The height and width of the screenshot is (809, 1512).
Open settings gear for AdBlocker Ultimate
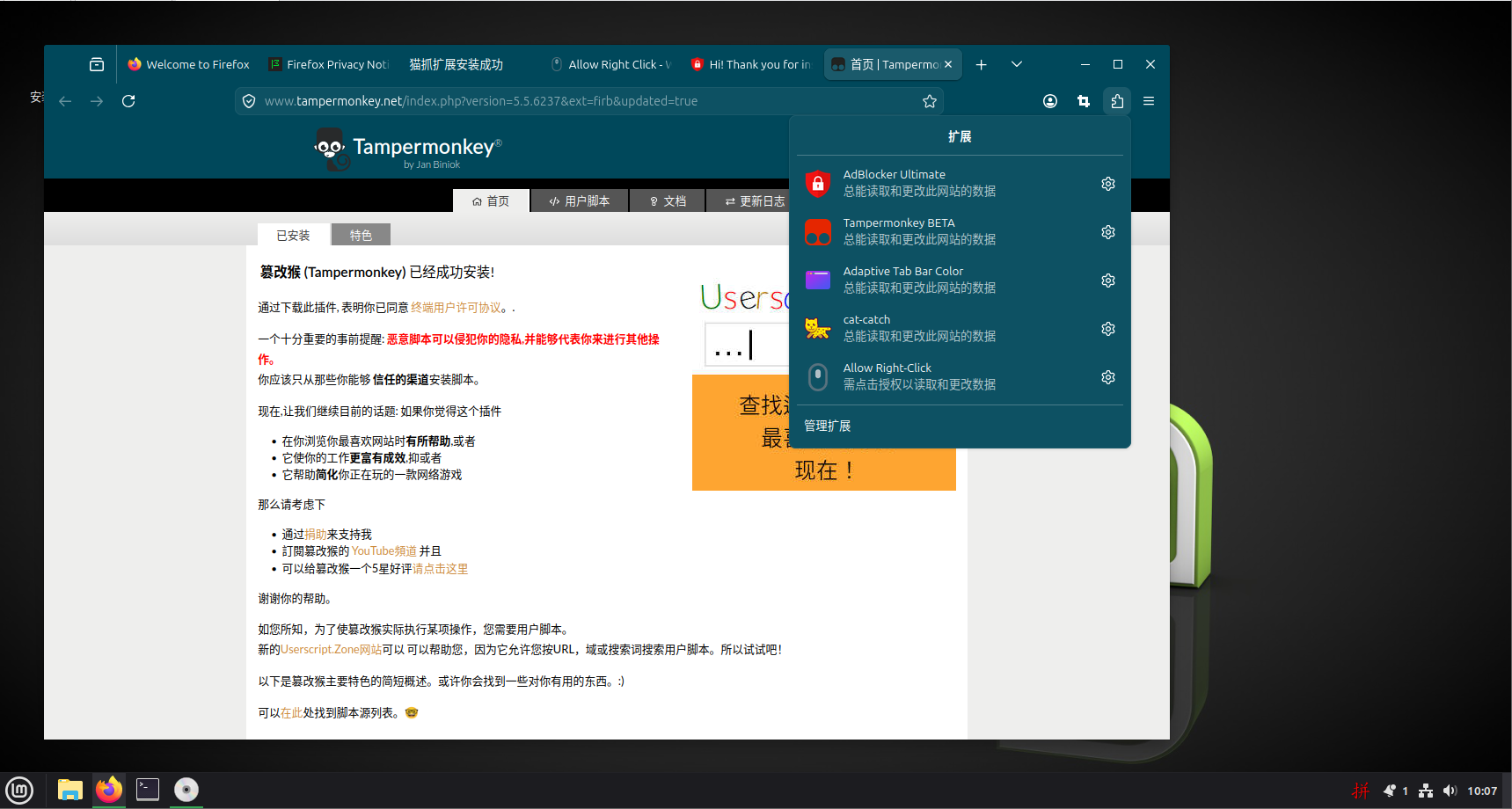pyautogui.click(x=1108, y=184)
